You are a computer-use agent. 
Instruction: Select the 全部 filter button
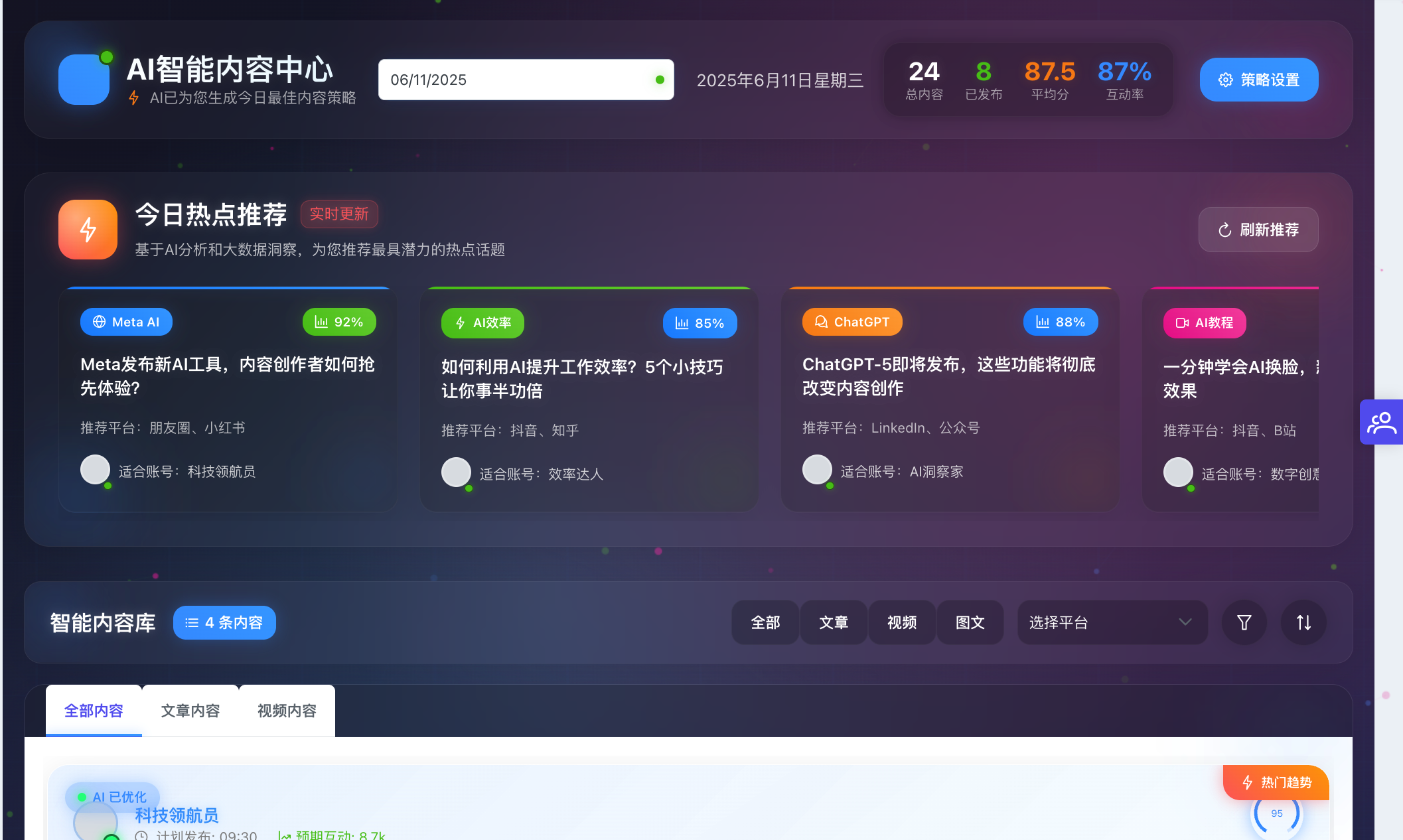click(765, 622)
